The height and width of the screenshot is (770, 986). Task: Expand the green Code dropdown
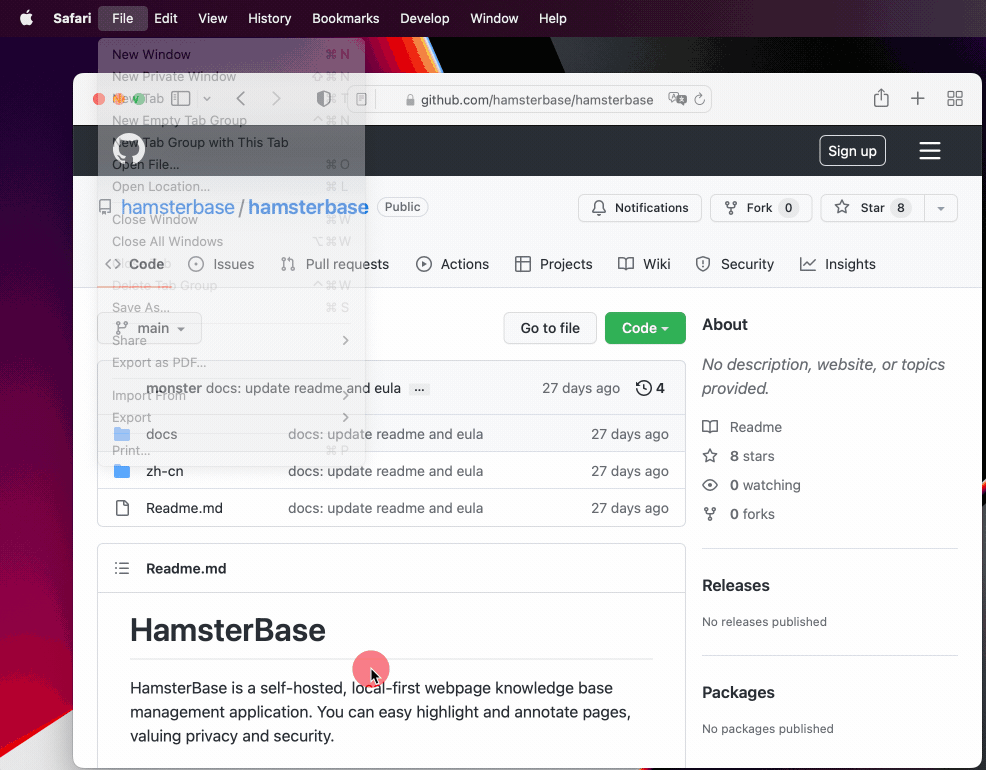(645, 328)
